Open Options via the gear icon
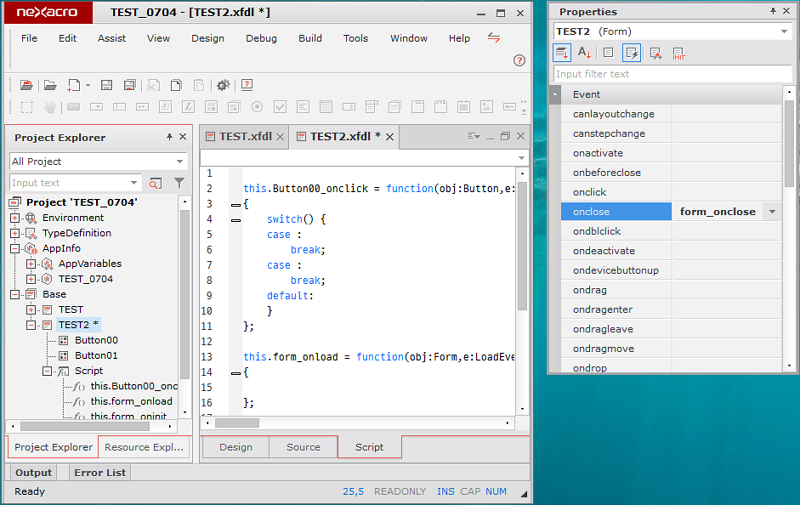 [x=223, y=85]
